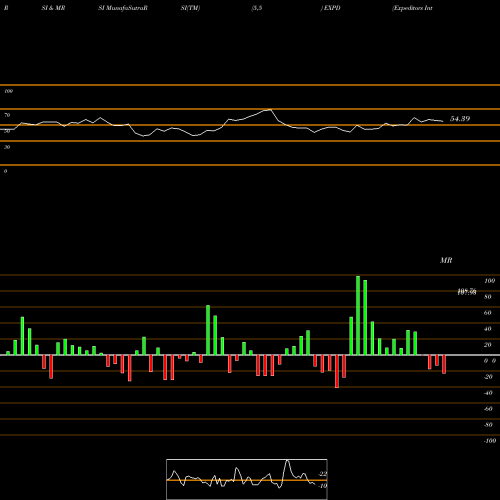Click the -80 label on MR axis
The height and width of the screenshot is (500, 500).
click(x=488, y=425)
